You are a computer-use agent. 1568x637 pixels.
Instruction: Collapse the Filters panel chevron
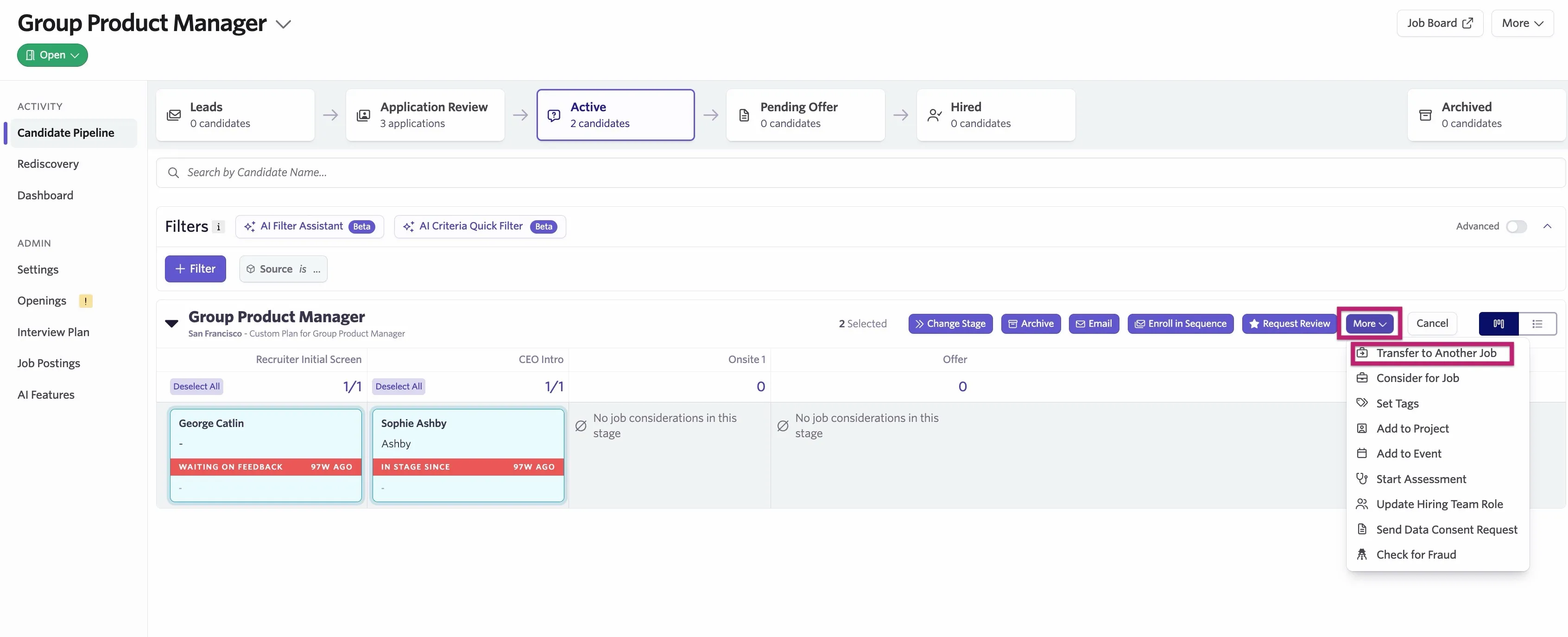(1547, 227)
